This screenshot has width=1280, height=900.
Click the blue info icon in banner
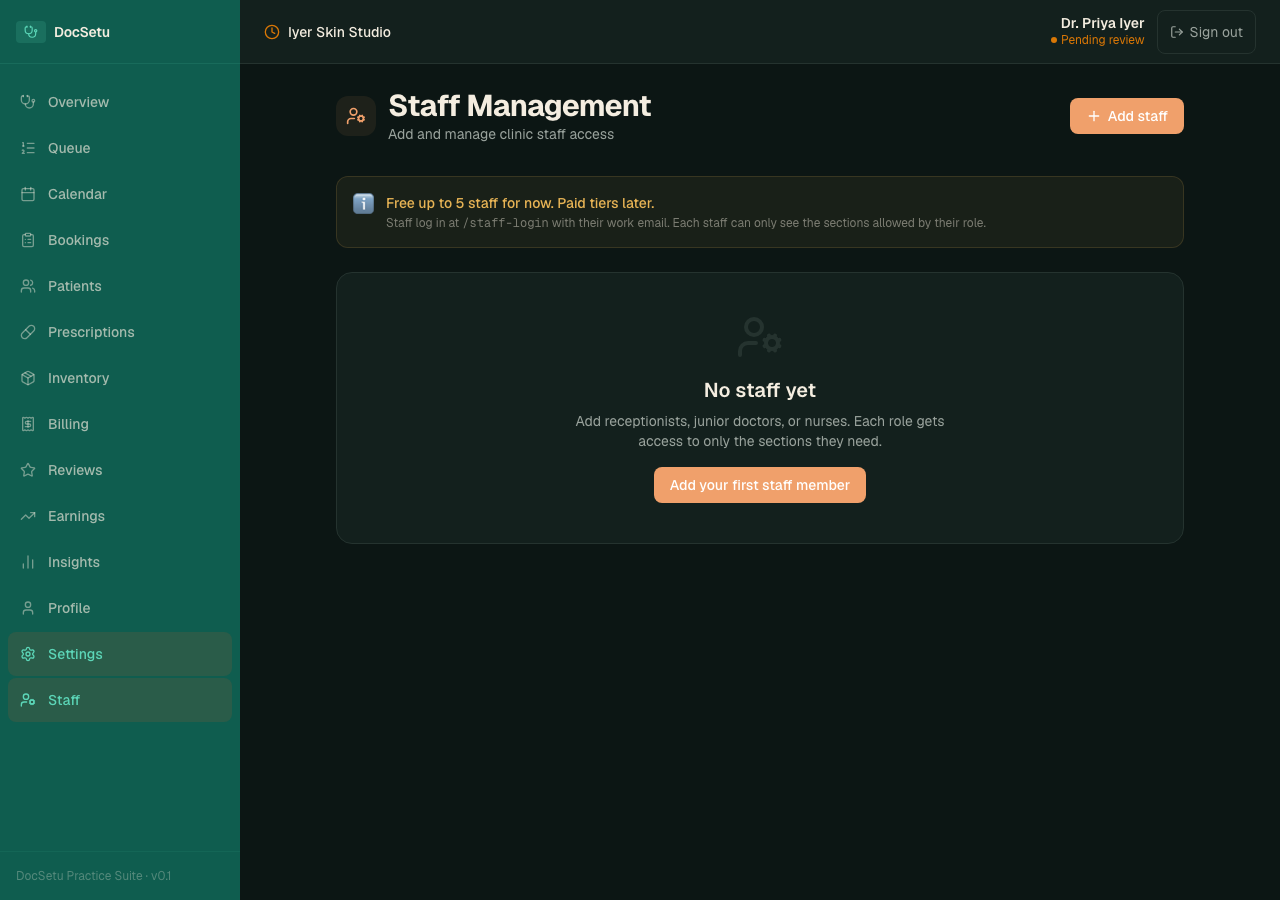pos(363,203)
